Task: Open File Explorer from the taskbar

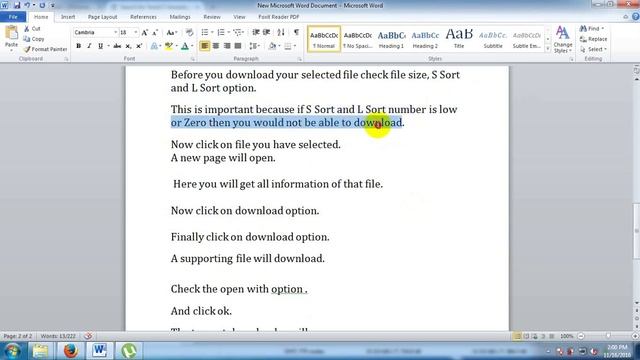Action: 40,351
